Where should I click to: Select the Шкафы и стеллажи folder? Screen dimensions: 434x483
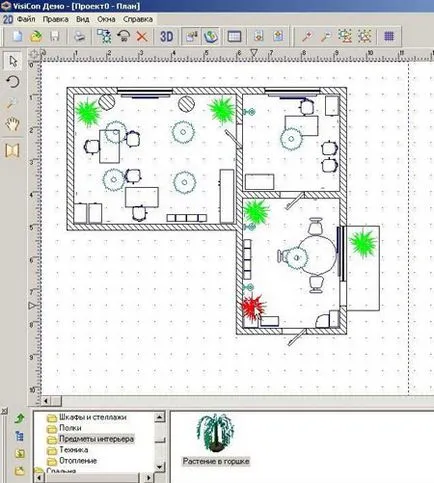click(93, 417)
